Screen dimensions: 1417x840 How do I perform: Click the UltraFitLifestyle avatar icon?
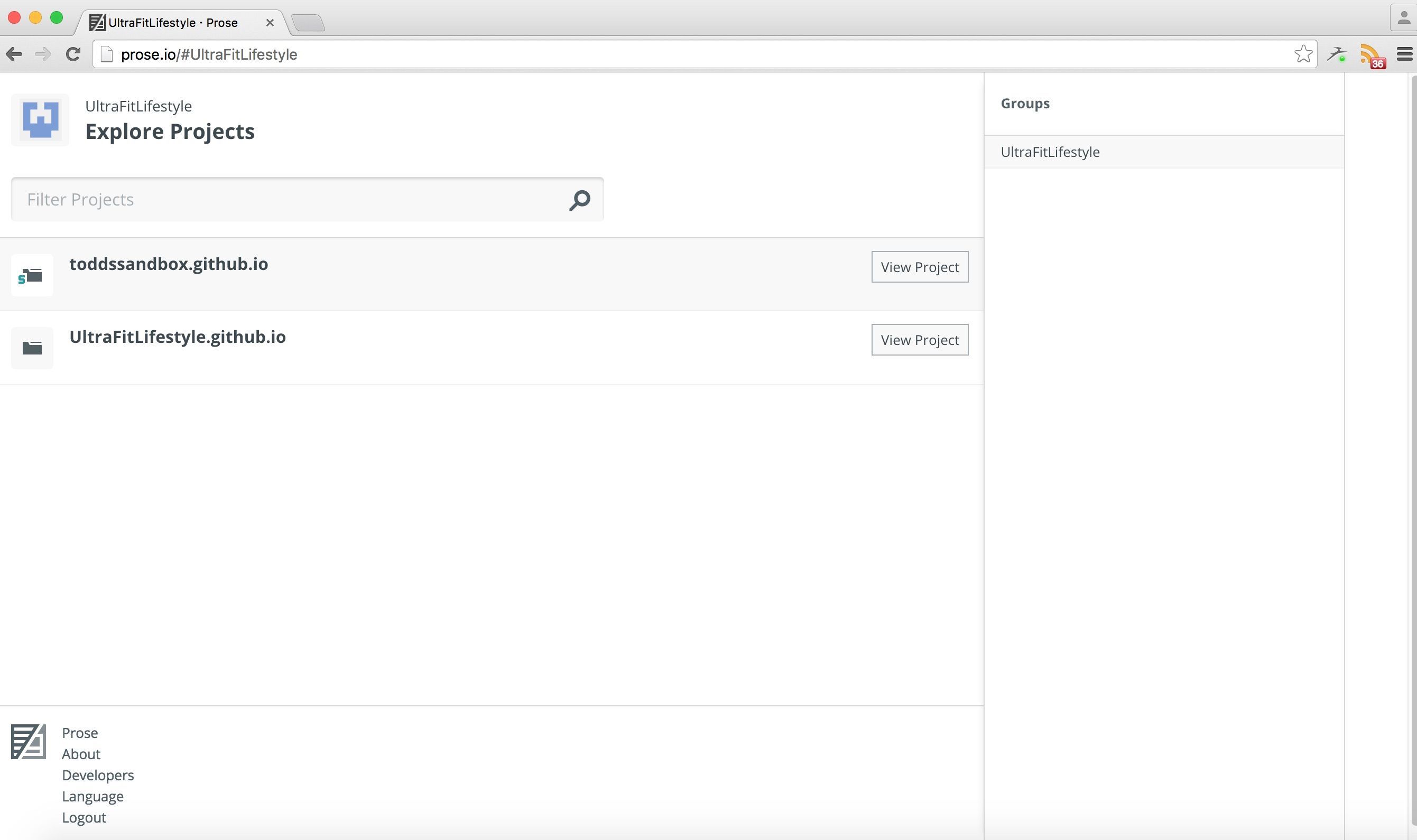point(40,120)
